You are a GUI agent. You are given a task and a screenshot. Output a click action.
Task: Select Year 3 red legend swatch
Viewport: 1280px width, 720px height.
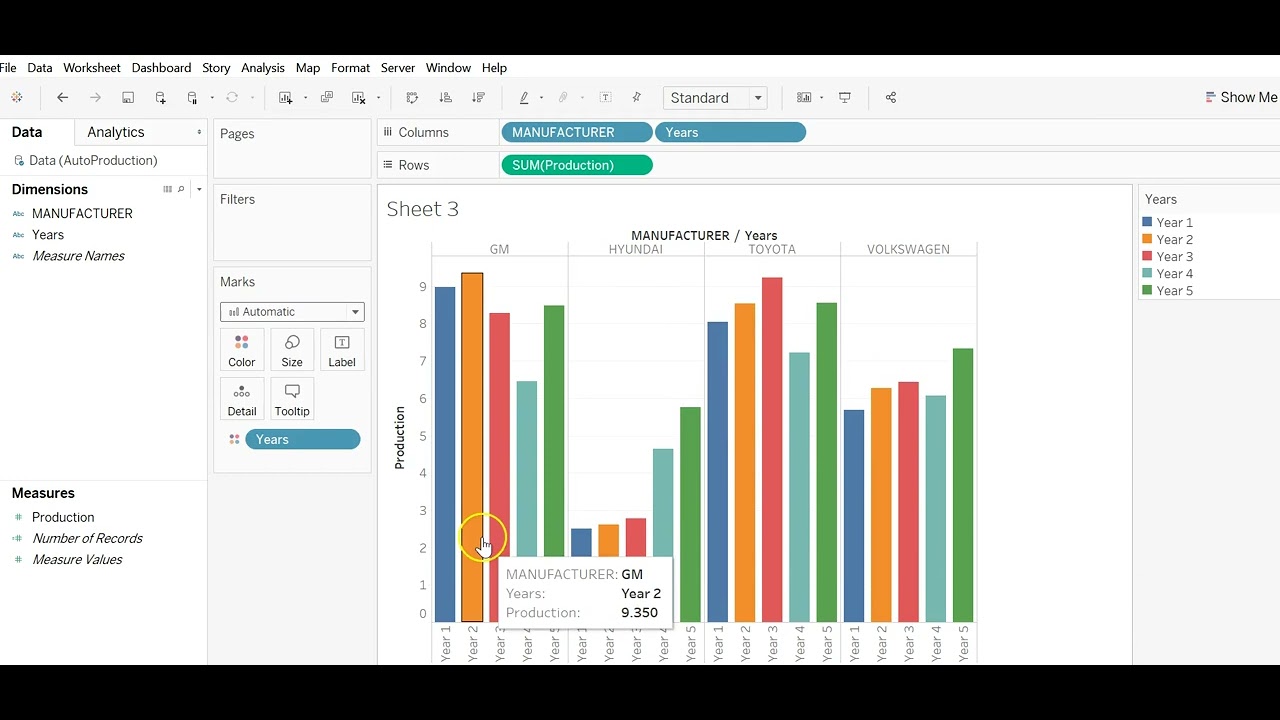(x=1147, y=256)
